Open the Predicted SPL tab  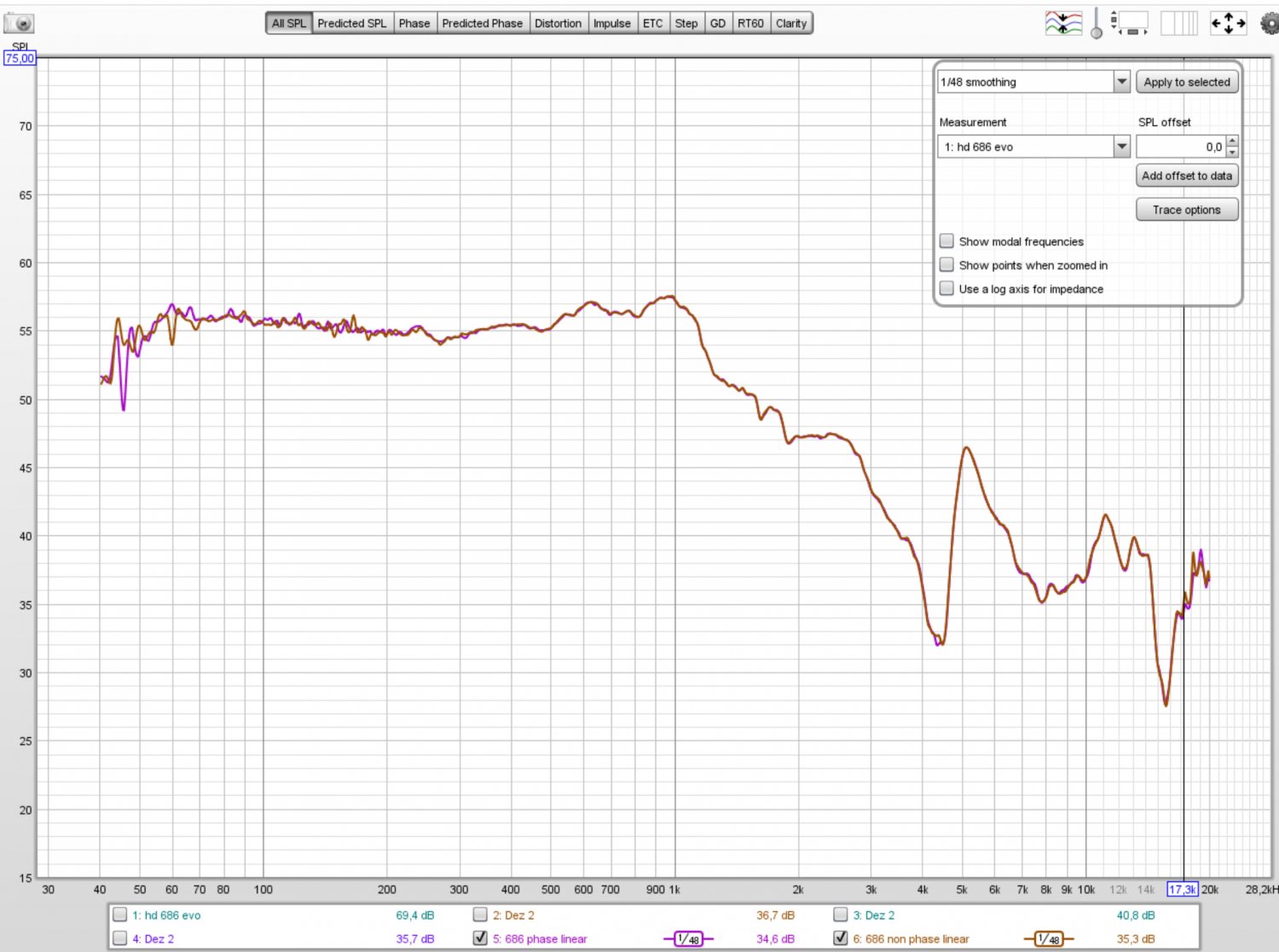click(x=352, y=23)
